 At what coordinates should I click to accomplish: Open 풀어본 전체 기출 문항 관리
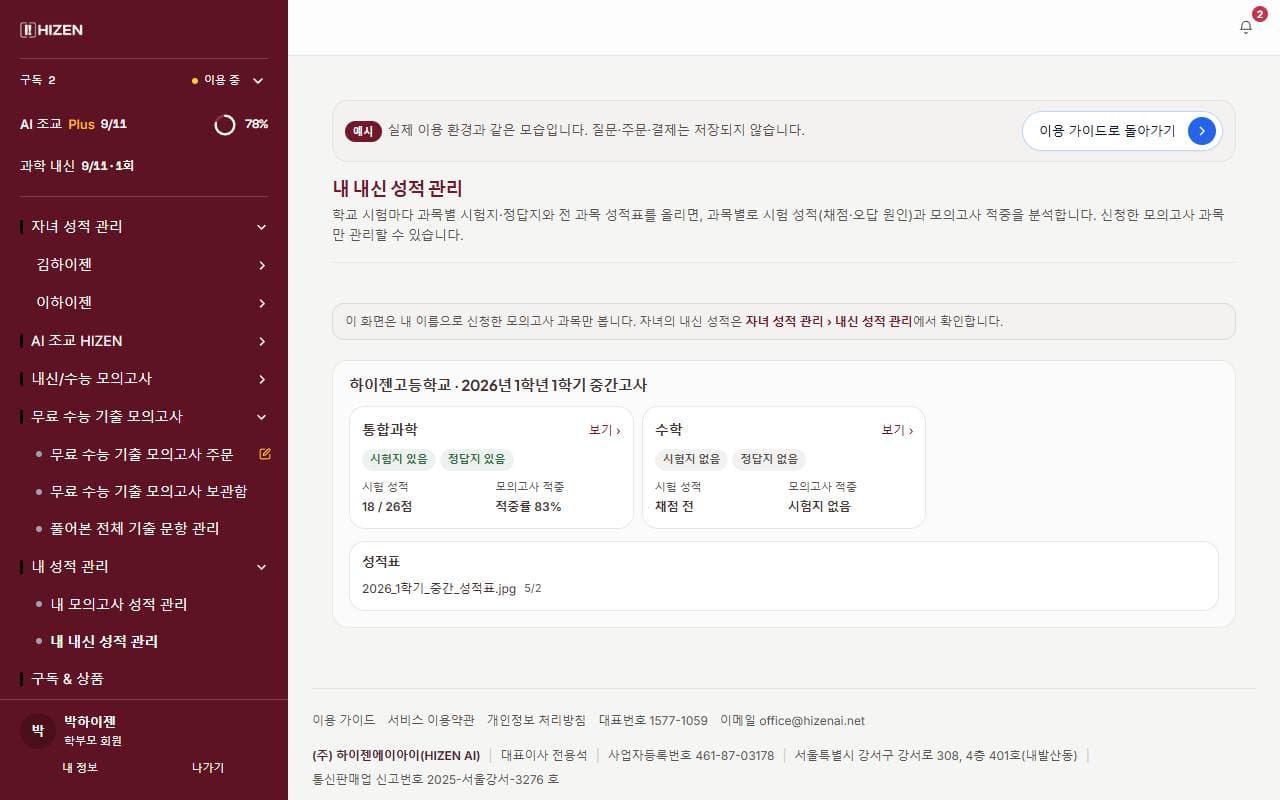(x=135, y=528)
